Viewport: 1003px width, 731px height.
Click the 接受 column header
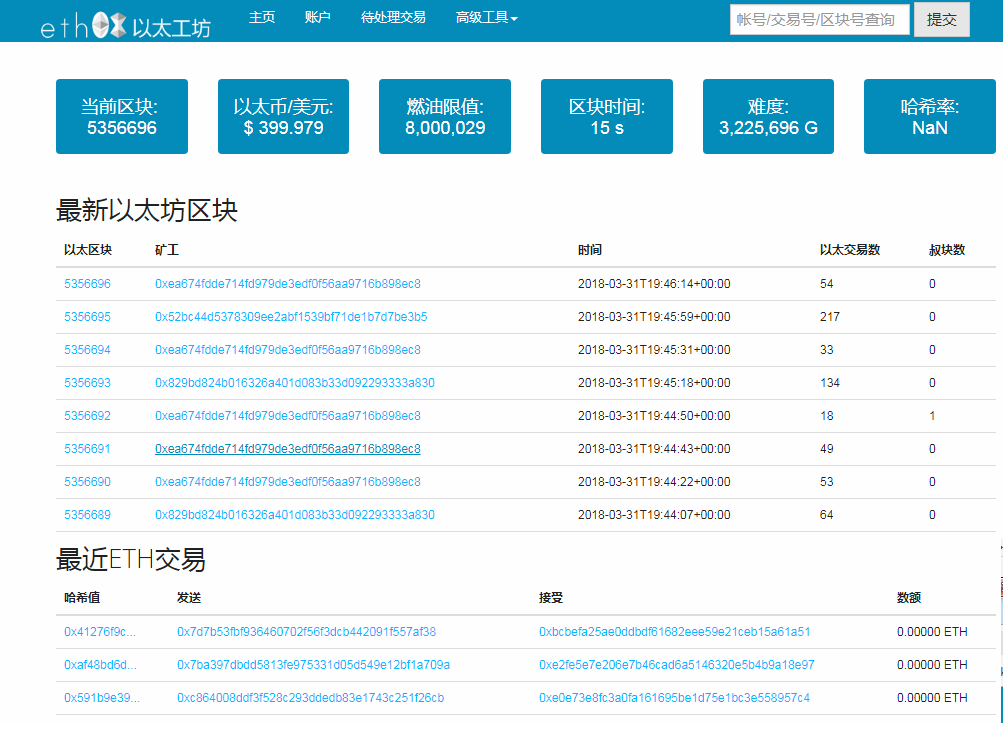pos(551,597)
